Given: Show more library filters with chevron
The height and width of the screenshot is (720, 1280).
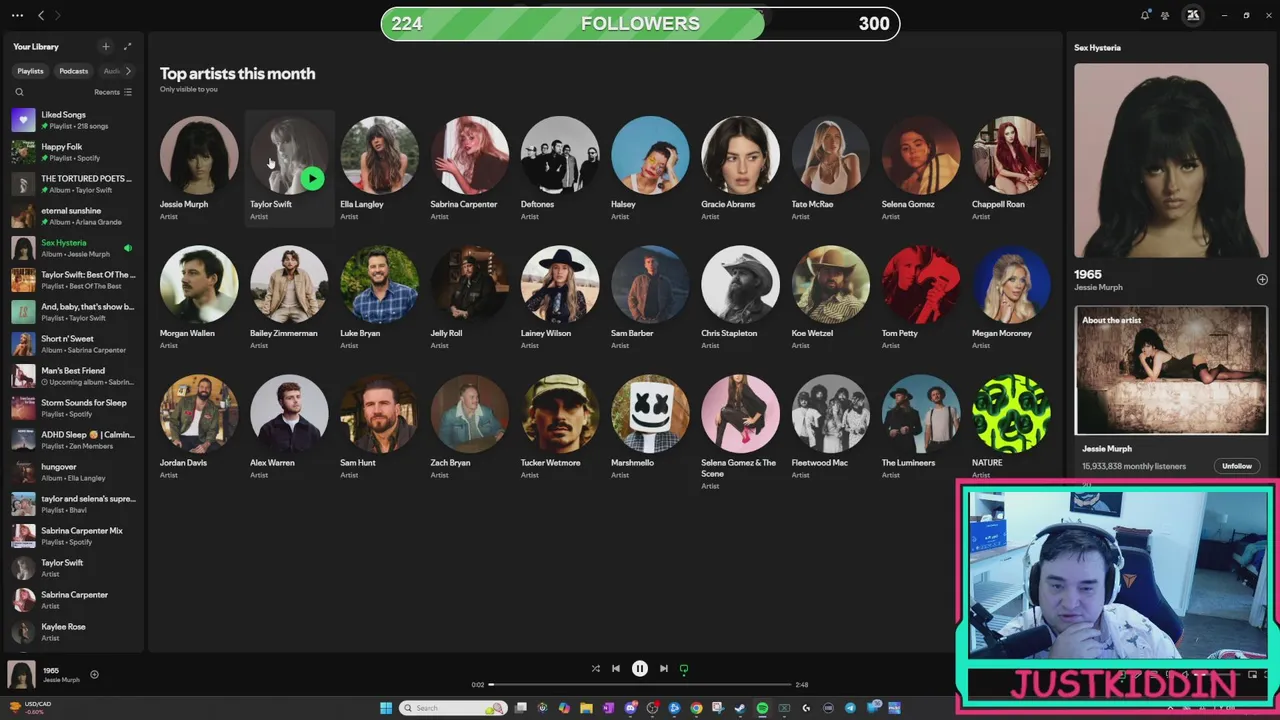Looking at the screenshot, I should (127, 71).
